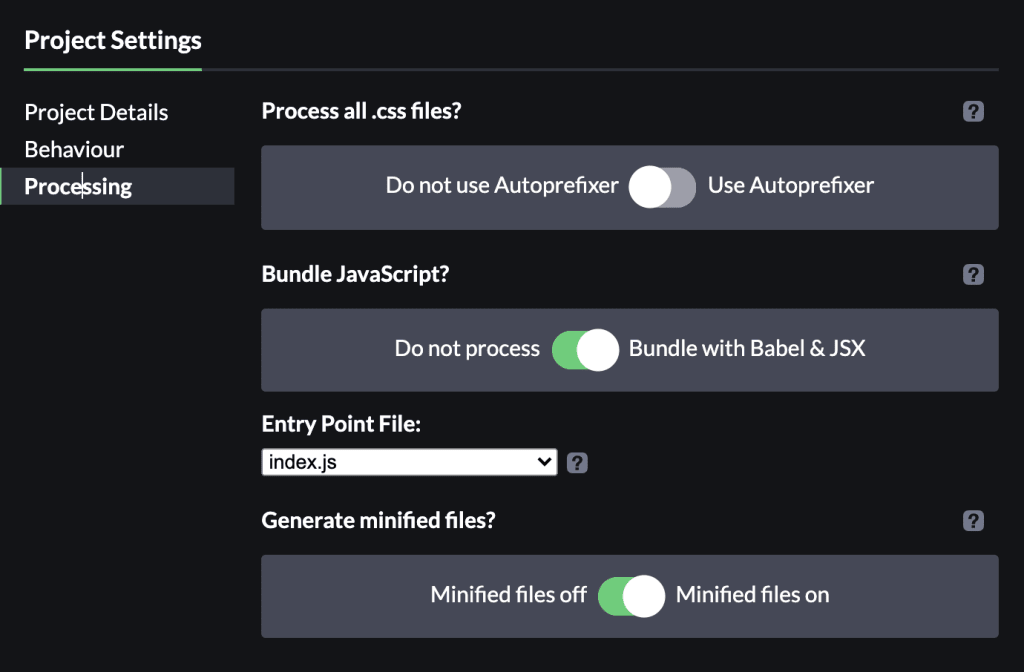Open help for "Generate minified files?"

coord(973,520)
